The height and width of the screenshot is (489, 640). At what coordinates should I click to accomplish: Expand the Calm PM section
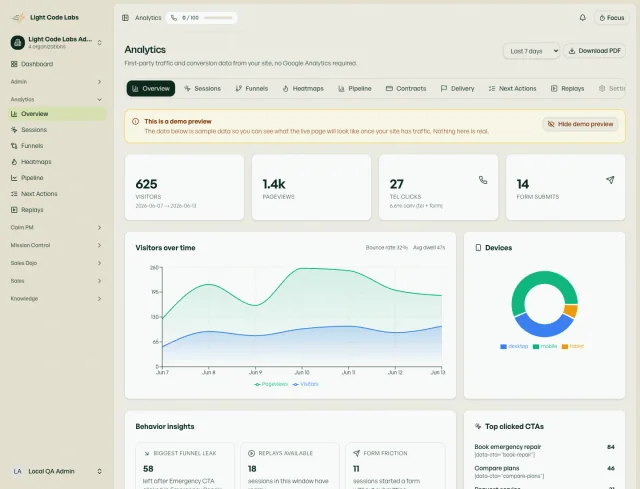click(x=56, y=227)
